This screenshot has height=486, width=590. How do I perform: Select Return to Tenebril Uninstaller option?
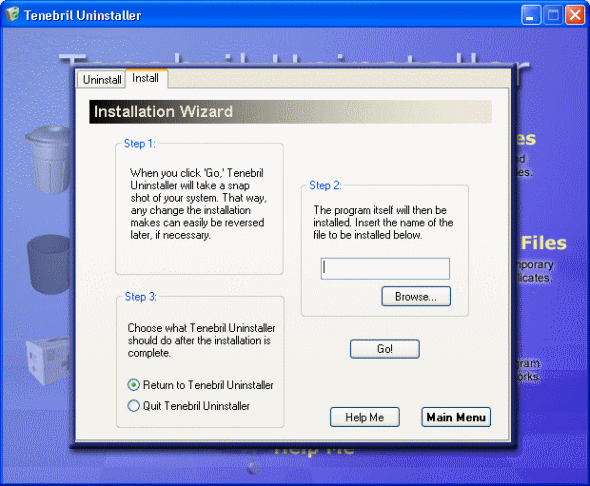point(200,385)
